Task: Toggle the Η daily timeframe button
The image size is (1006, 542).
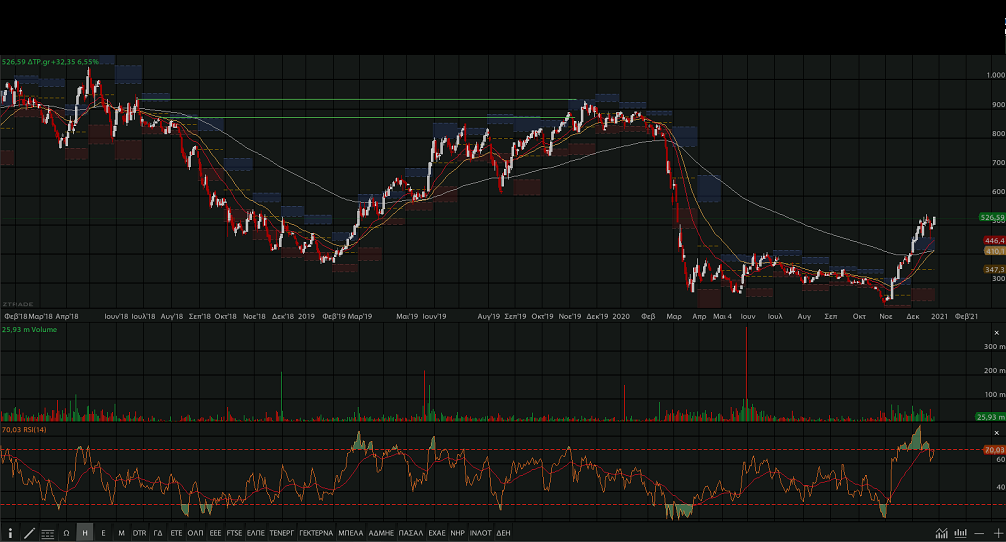Action: [85, 533]
